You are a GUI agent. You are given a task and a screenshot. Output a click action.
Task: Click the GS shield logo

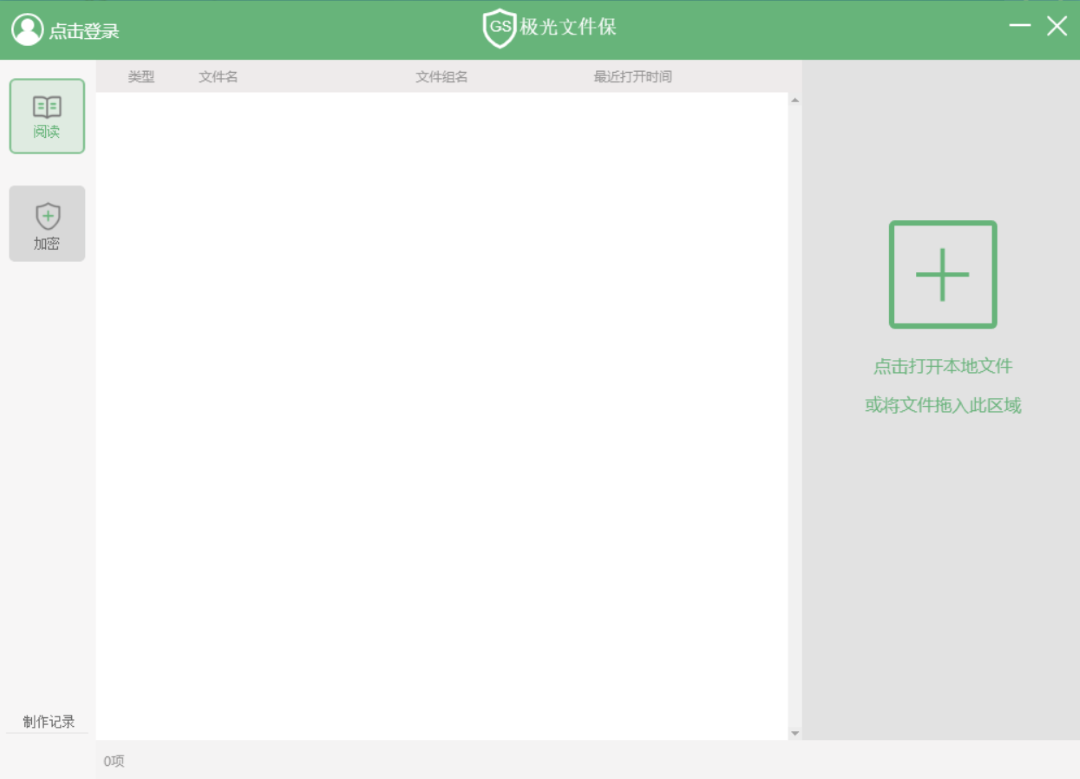tap(499, 28)
